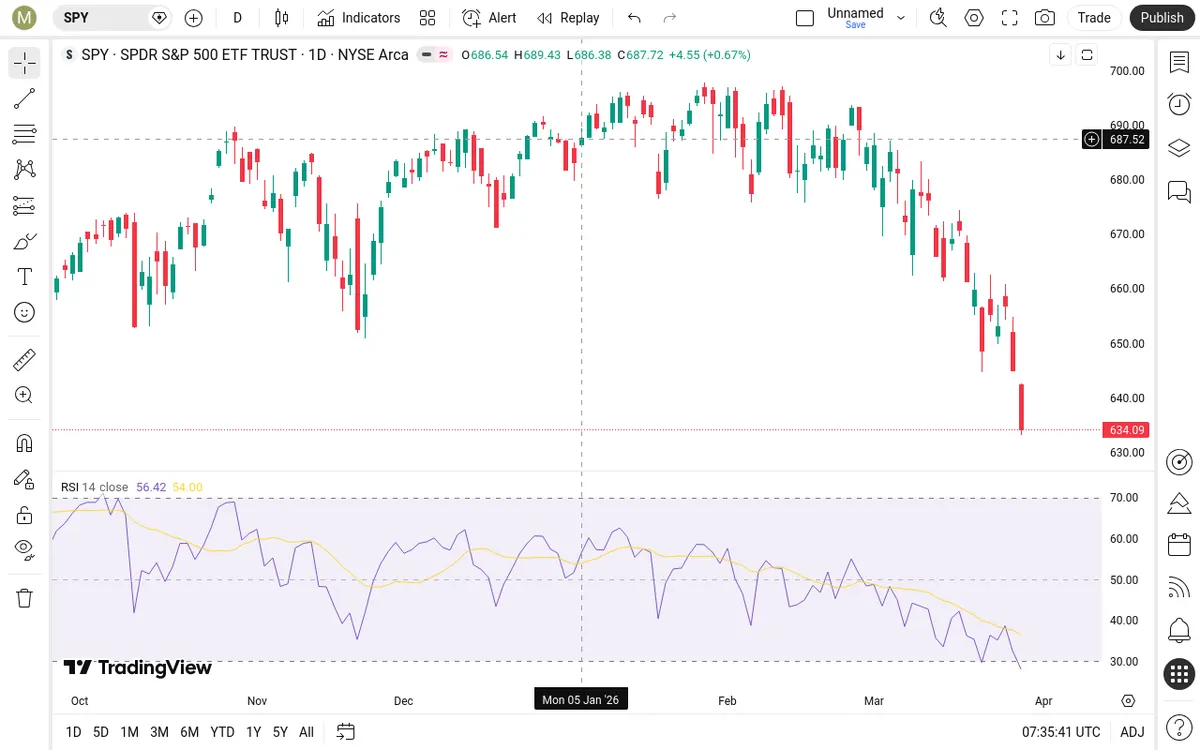Select the Text annotation tool
Image resolution: width=1200 pixels, height=750 pixels.
(25, 277)
